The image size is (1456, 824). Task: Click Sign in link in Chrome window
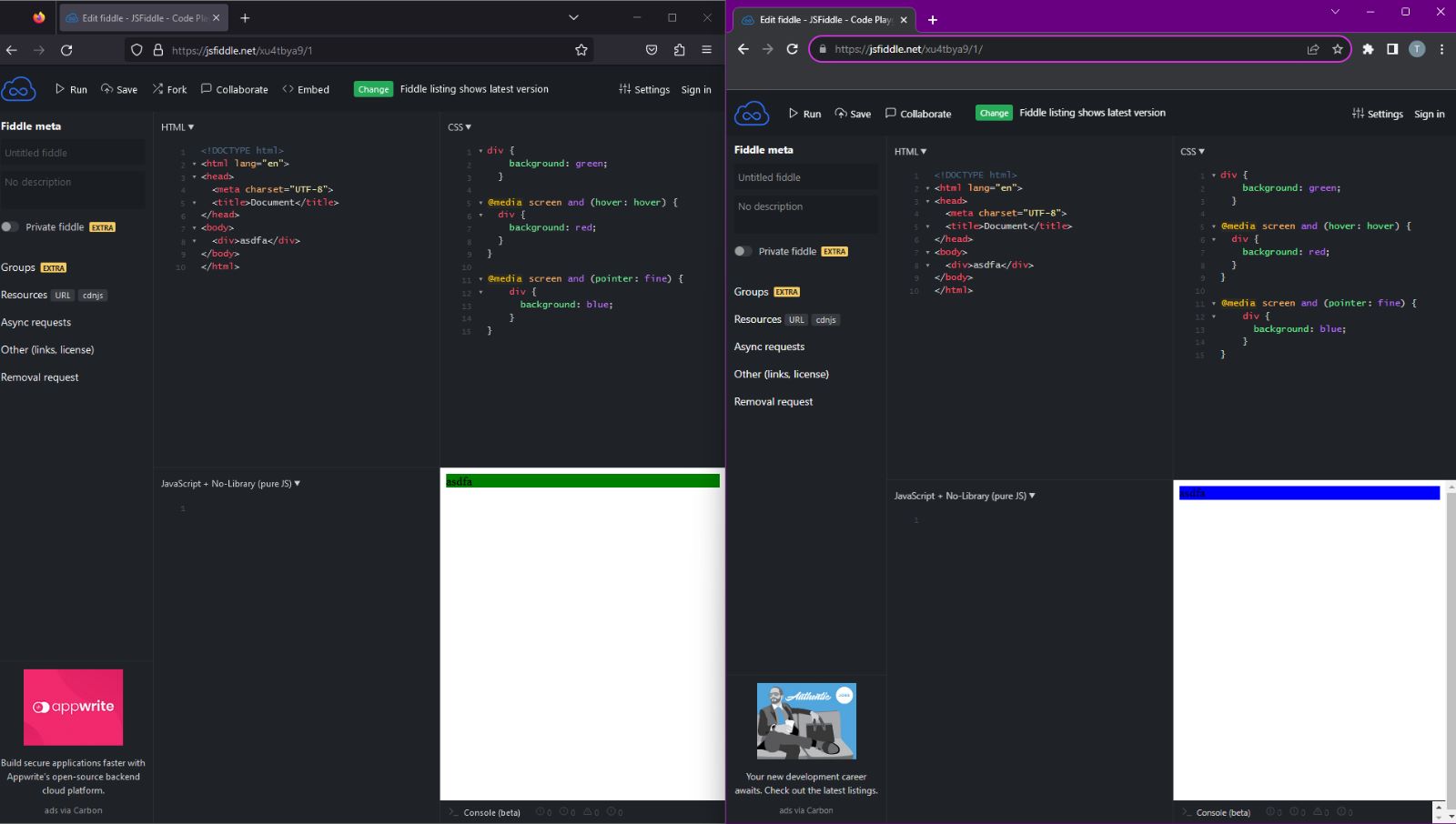[1430, 114]
